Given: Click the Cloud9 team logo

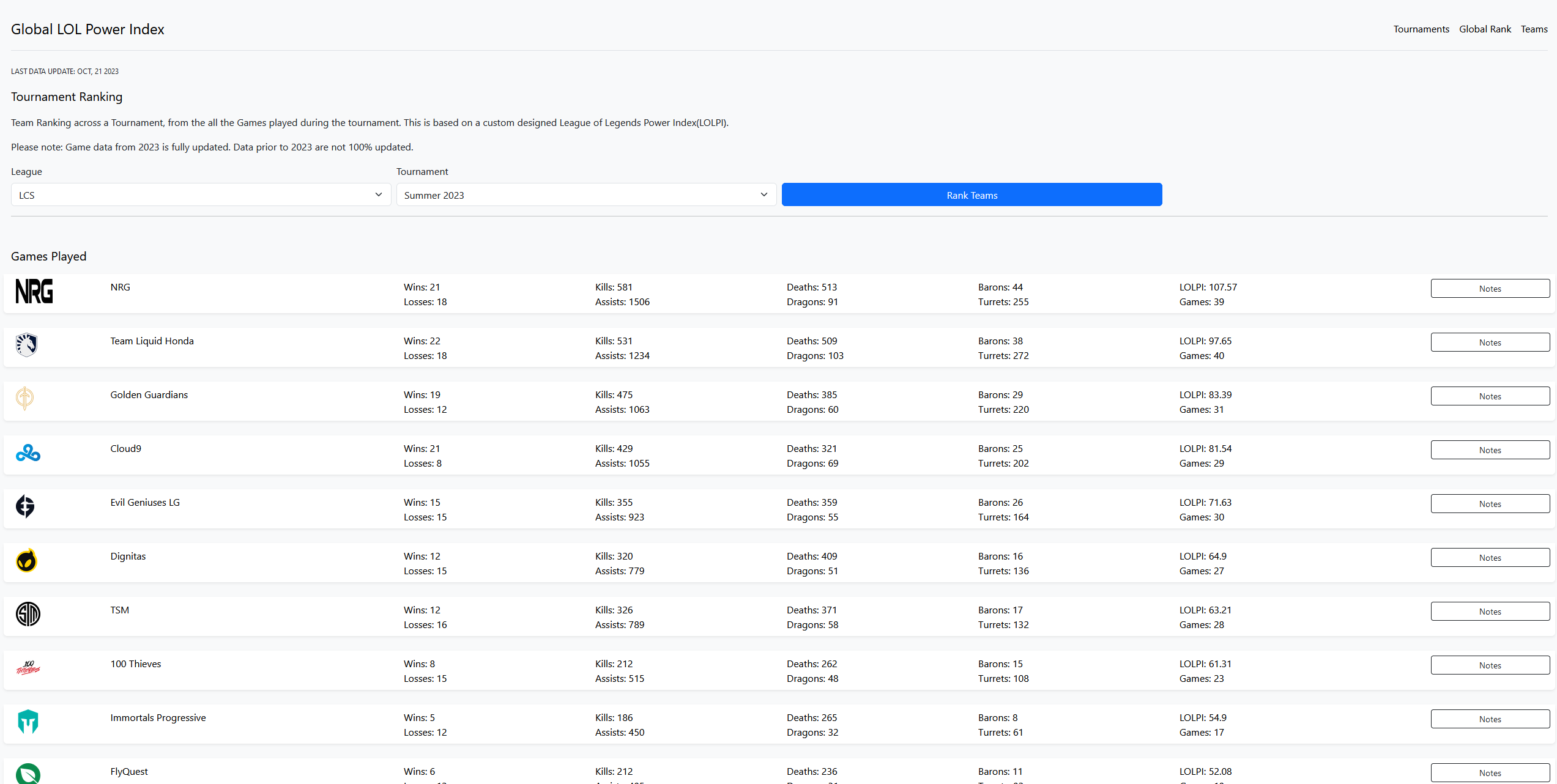Looking at the screenshot, I should click(28, 453).
